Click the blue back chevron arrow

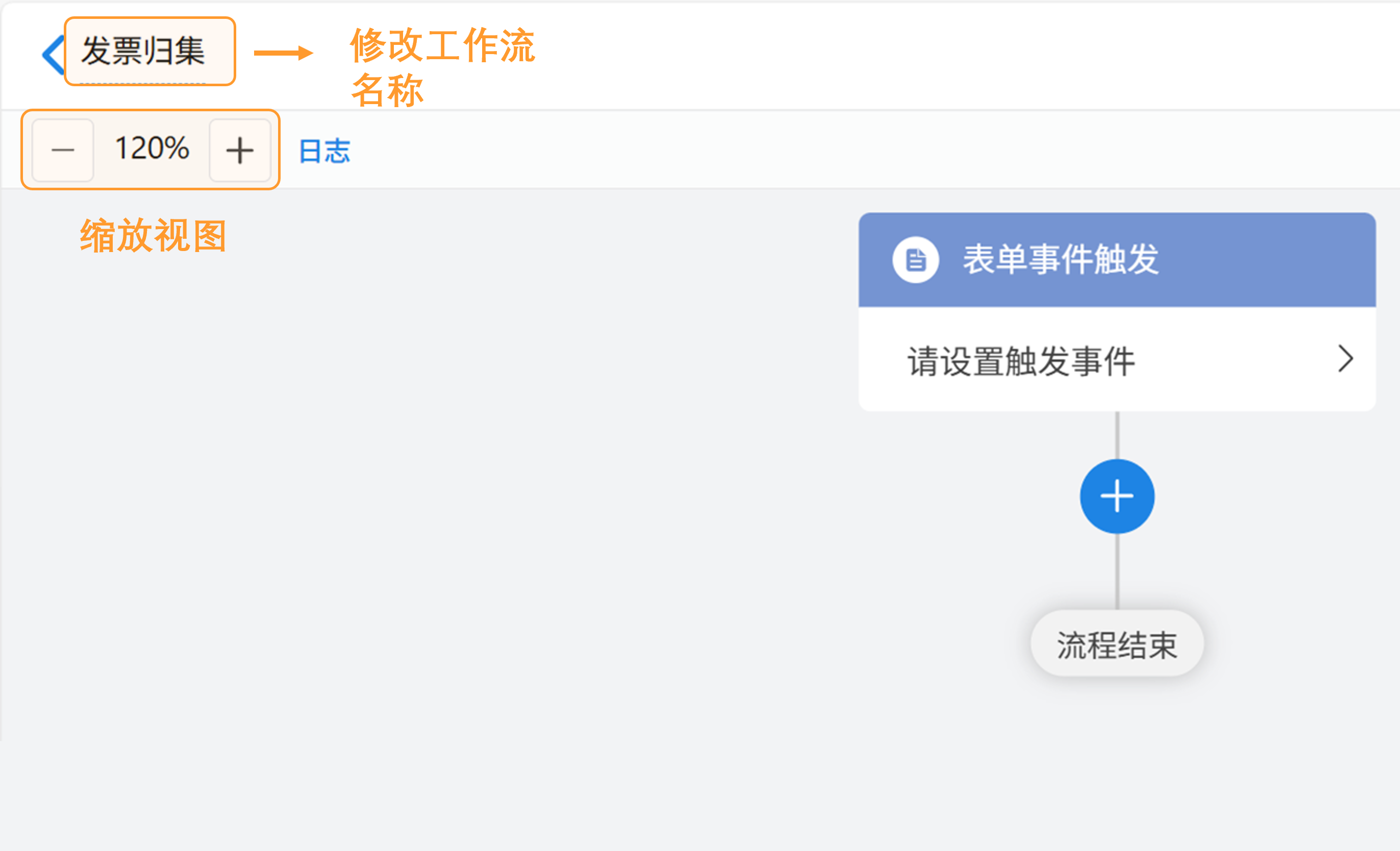[x=53, y=55]
